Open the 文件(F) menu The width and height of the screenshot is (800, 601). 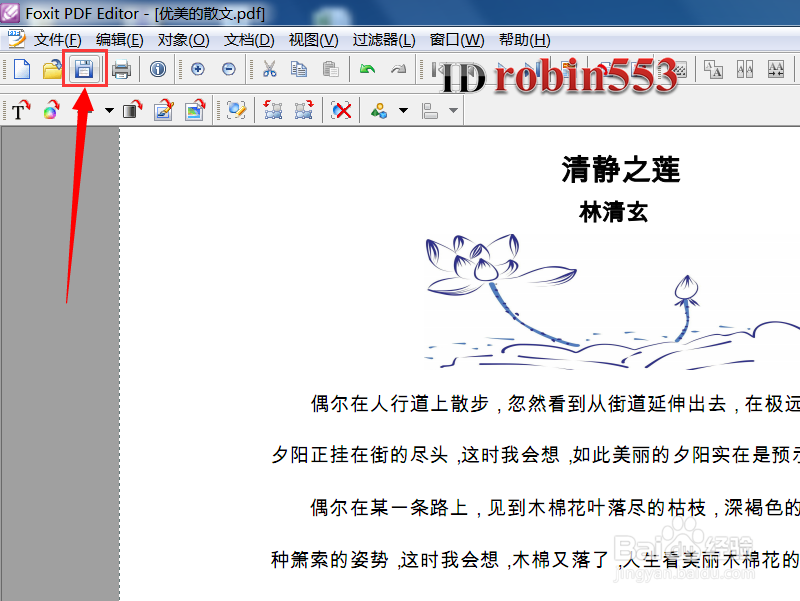point(57,40)
